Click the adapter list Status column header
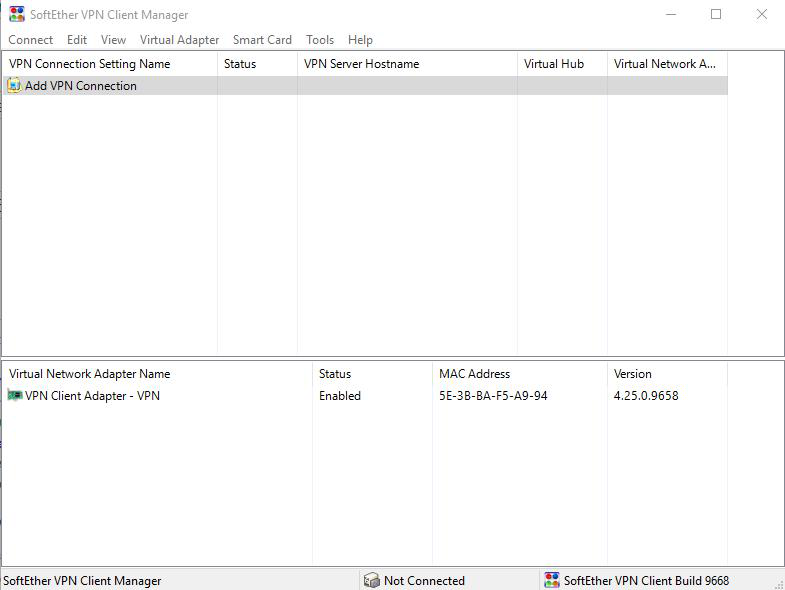The width and height of the screenshot is (785, 590). [x=372, y=374]
